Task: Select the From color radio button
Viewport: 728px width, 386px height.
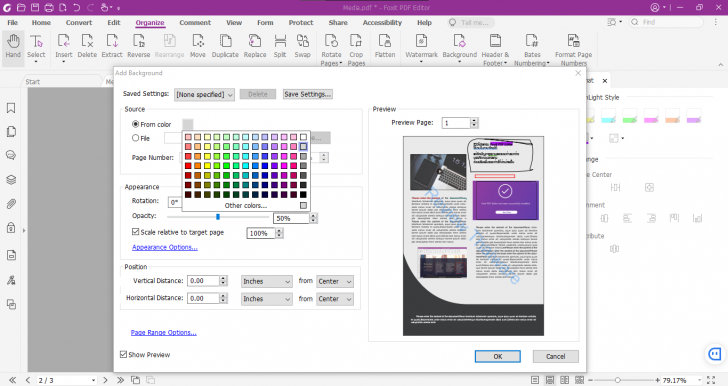Action: (x=136, y=124)
